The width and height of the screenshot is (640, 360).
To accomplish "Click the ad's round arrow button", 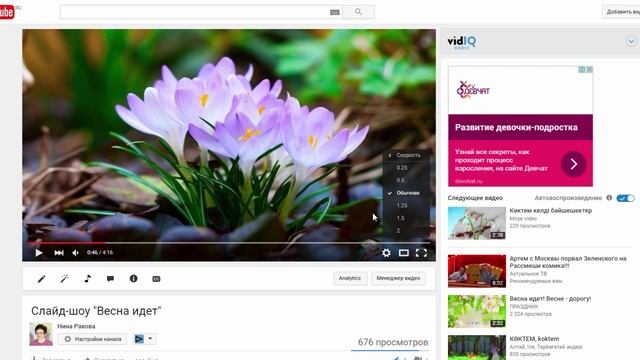I will click(x=573, y=164).
